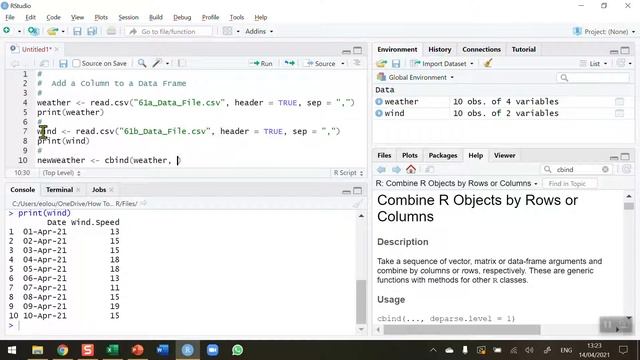
Task: Open the Import Dataset dropdown
Action: click(x=442, y=64)
